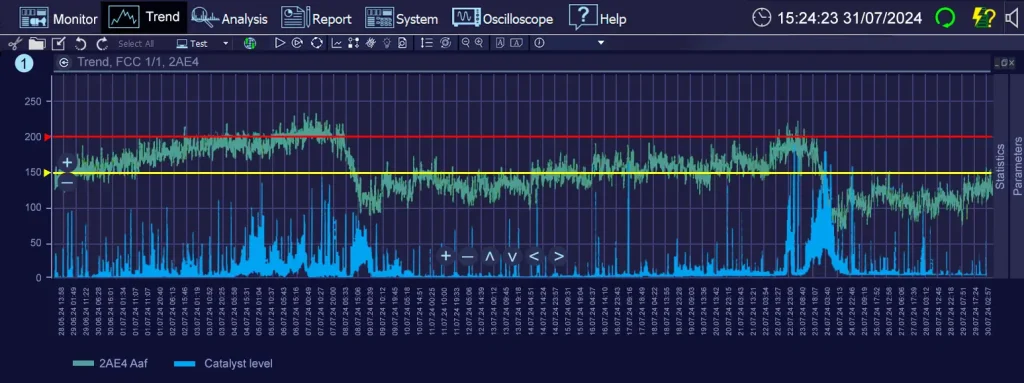Select the Trend tab
The width and height of the screenshot is (1024, 383).
(x=144, y=17)
